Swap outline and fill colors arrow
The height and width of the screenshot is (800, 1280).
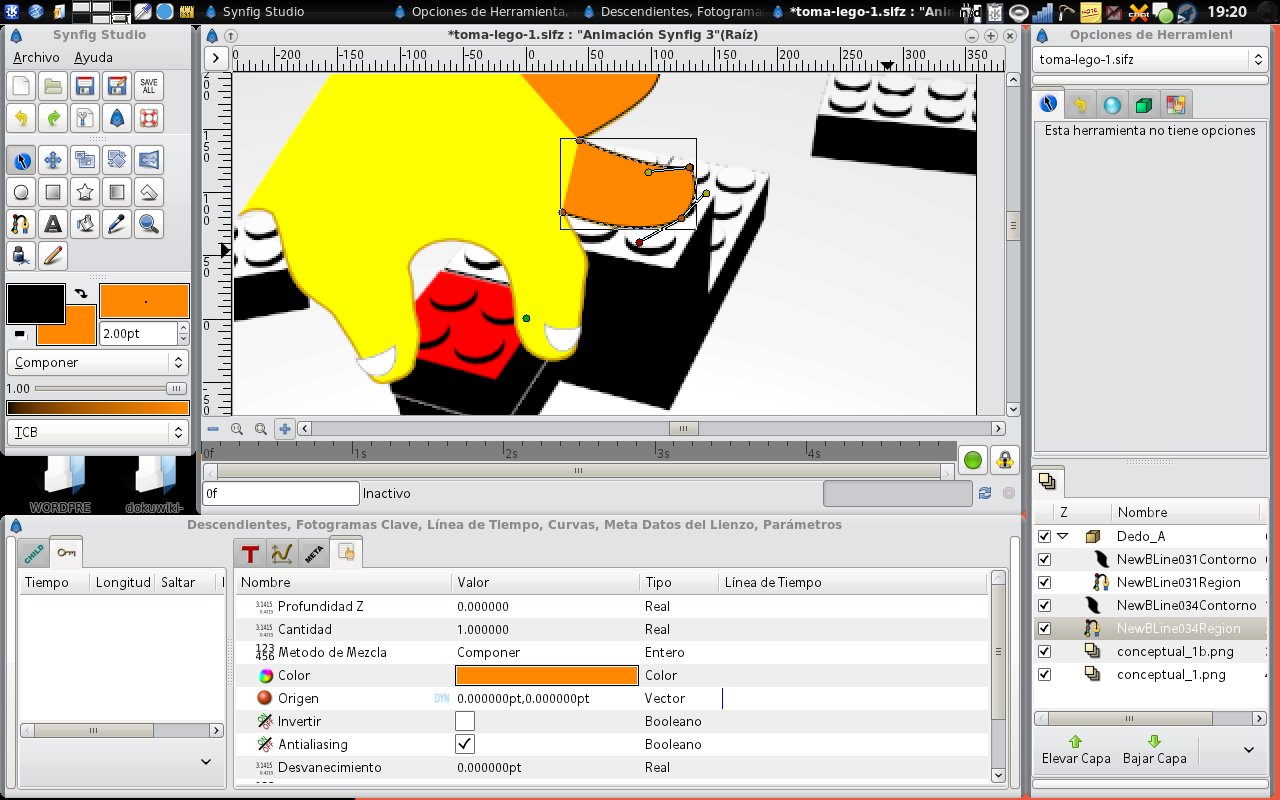click(x=81, y=294)
